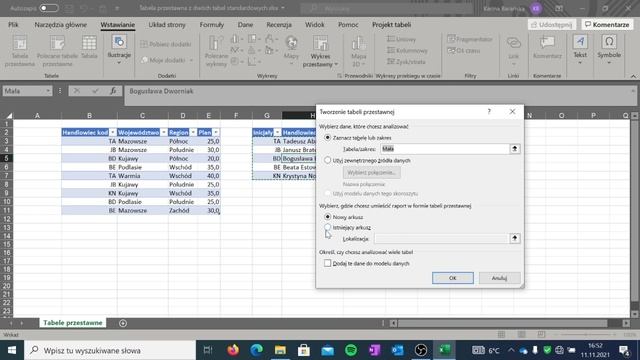Open the Formuły ribbon tab
This screenshot has height=360, width=640.
211,25
